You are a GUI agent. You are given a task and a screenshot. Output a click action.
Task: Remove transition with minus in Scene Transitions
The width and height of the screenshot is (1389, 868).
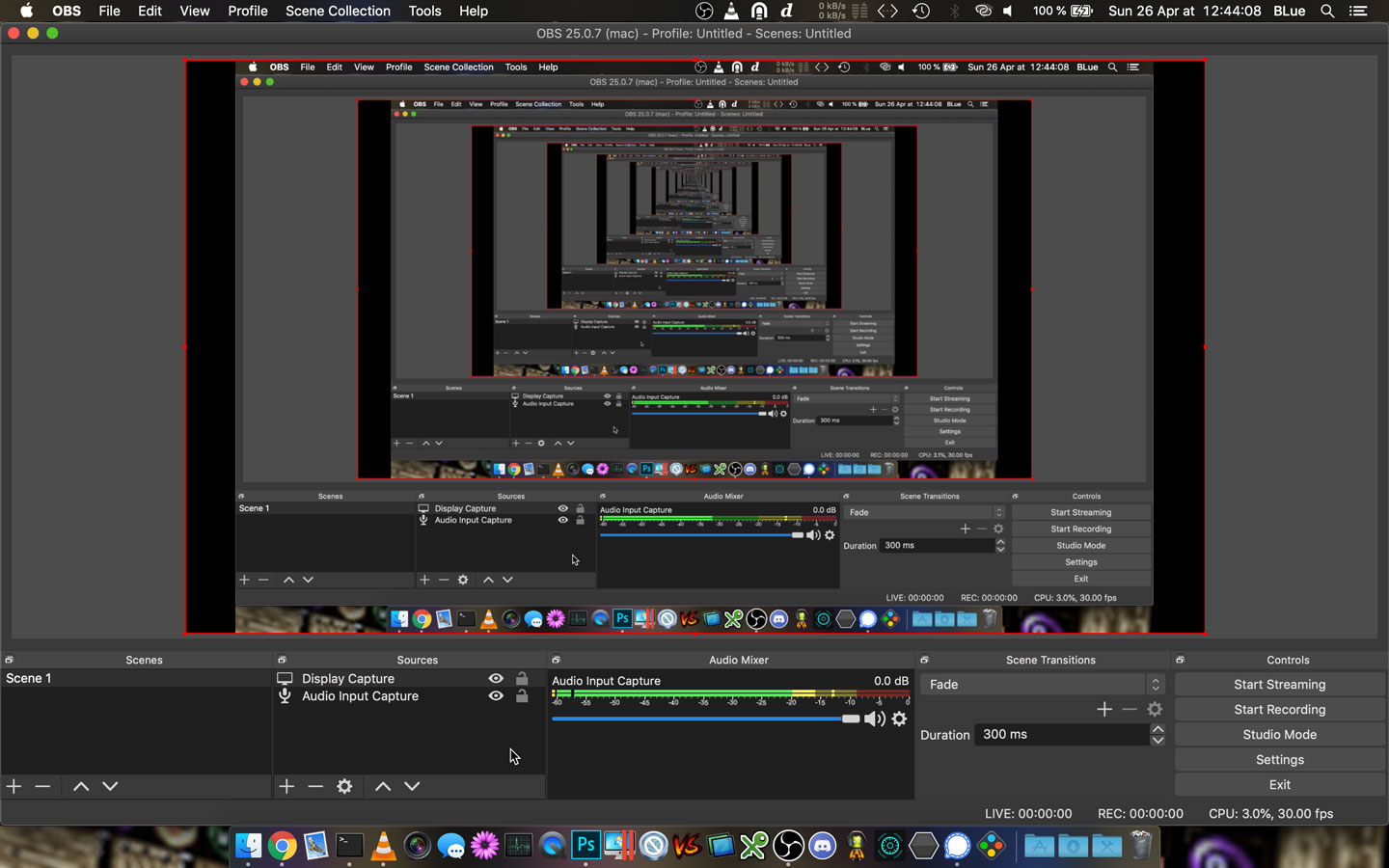pyautogui.click(x=1130, y=709)
